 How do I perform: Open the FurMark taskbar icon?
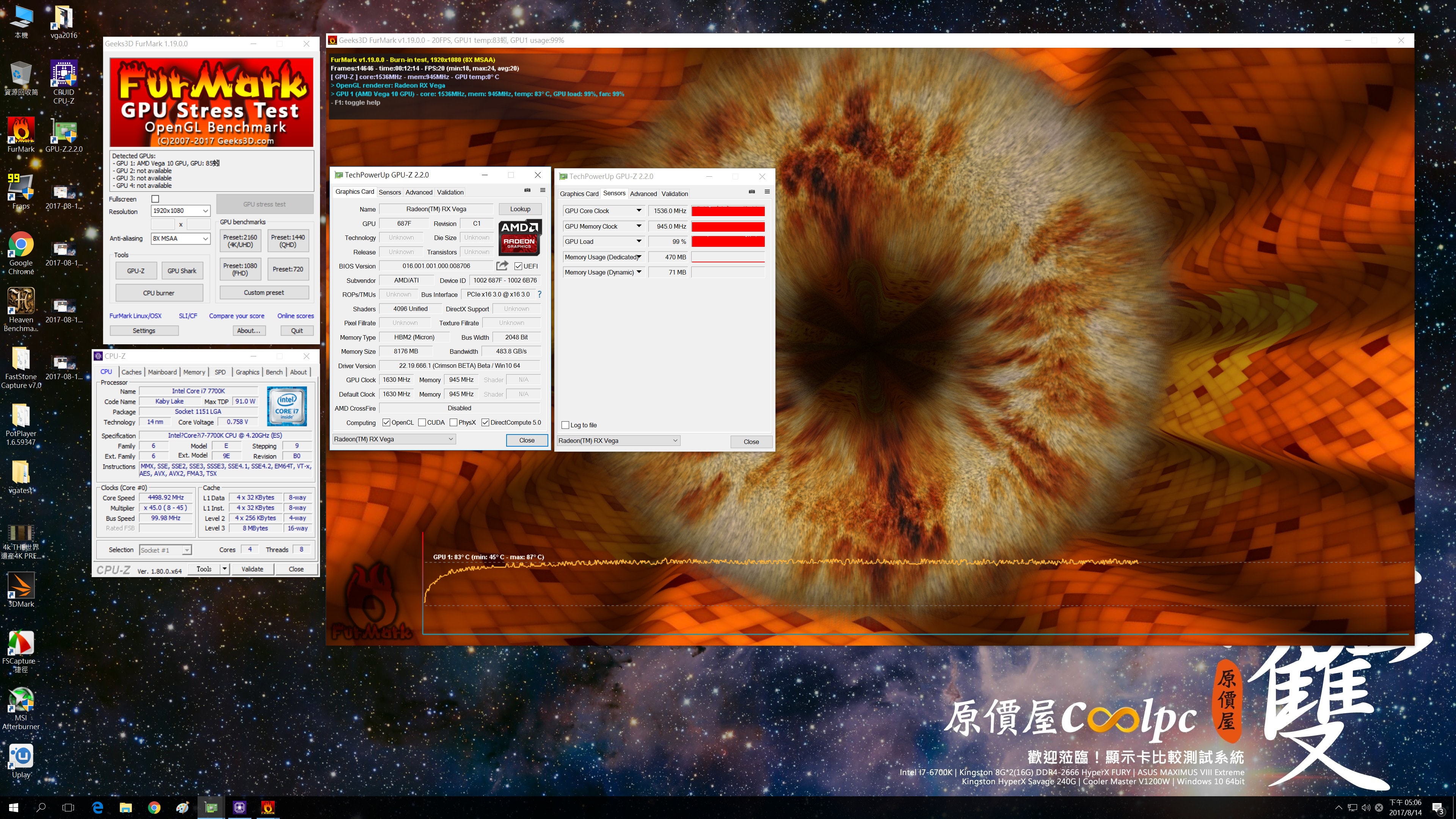tap(268, 807)
